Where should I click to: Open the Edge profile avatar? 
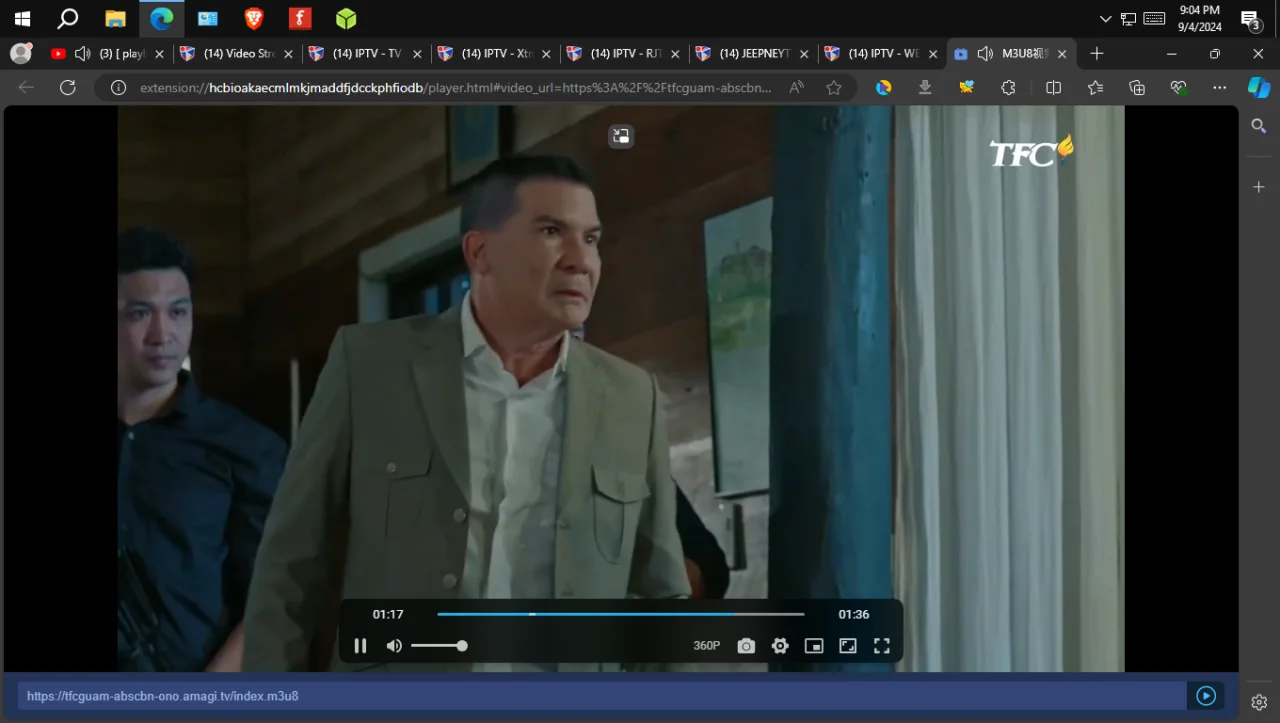pos(20,53)
